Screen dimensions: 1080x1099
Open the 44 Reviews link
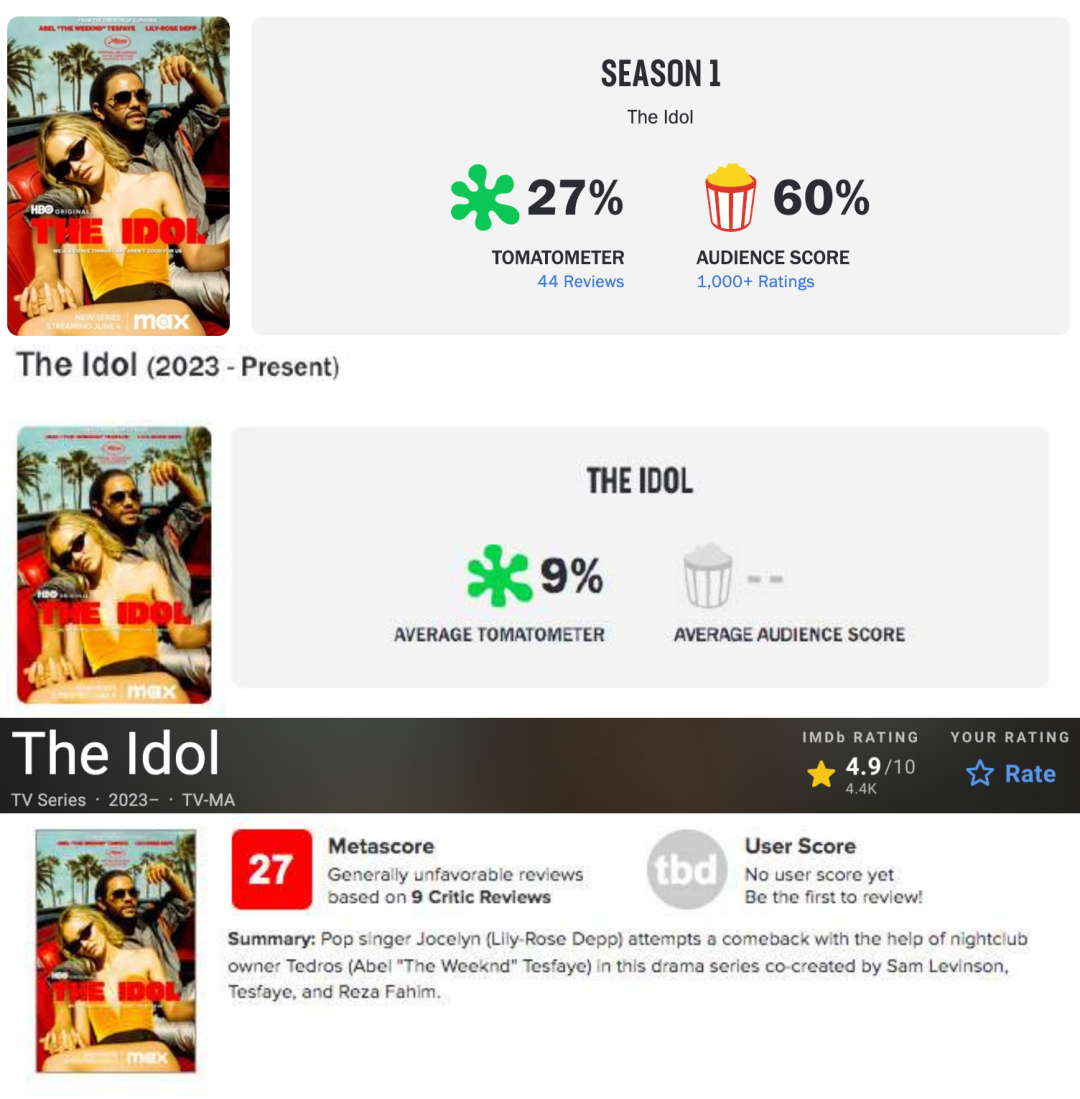coord(580,282)
